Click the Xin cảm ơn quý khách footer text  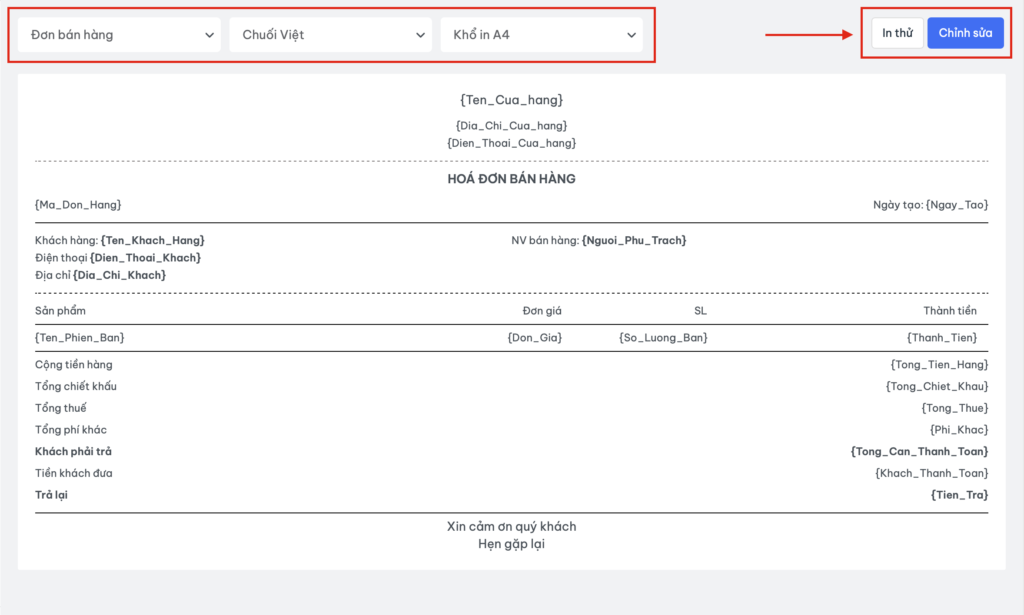[x=511, y=526]
